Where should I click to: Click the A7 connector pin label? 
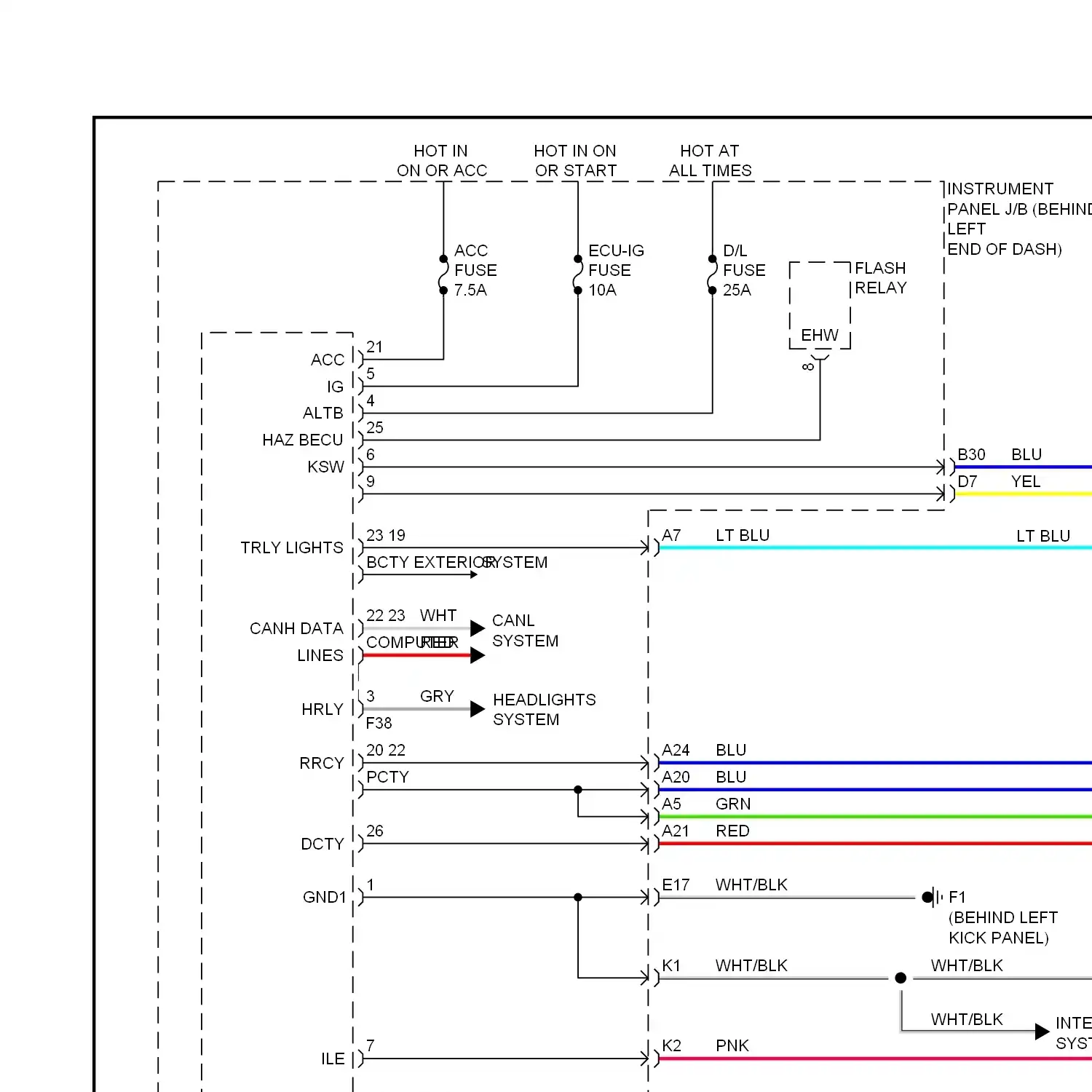pyautogui.click(x=671, y=535)
